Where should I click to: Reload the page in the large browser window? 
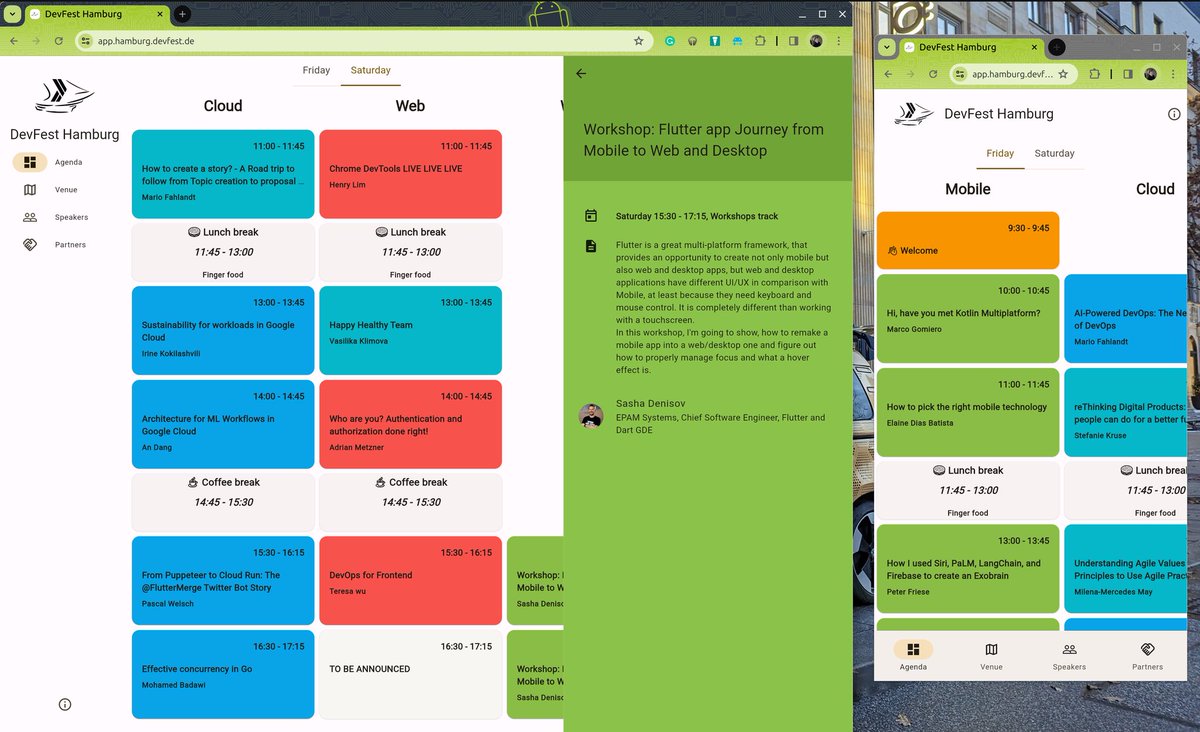click(x=59, y=41)
